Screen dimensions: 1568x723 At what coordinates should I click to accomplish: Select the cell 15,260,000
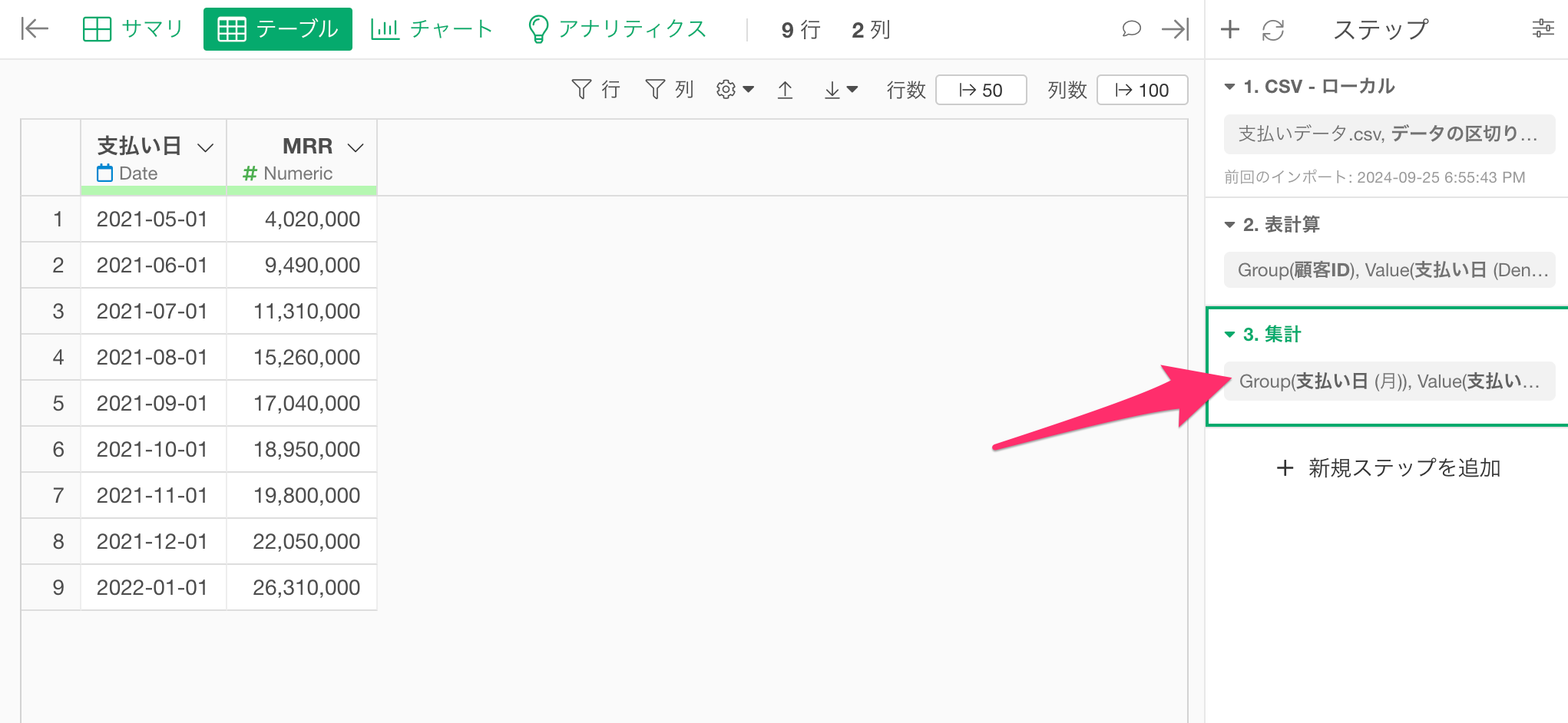[x=302, y=358]
